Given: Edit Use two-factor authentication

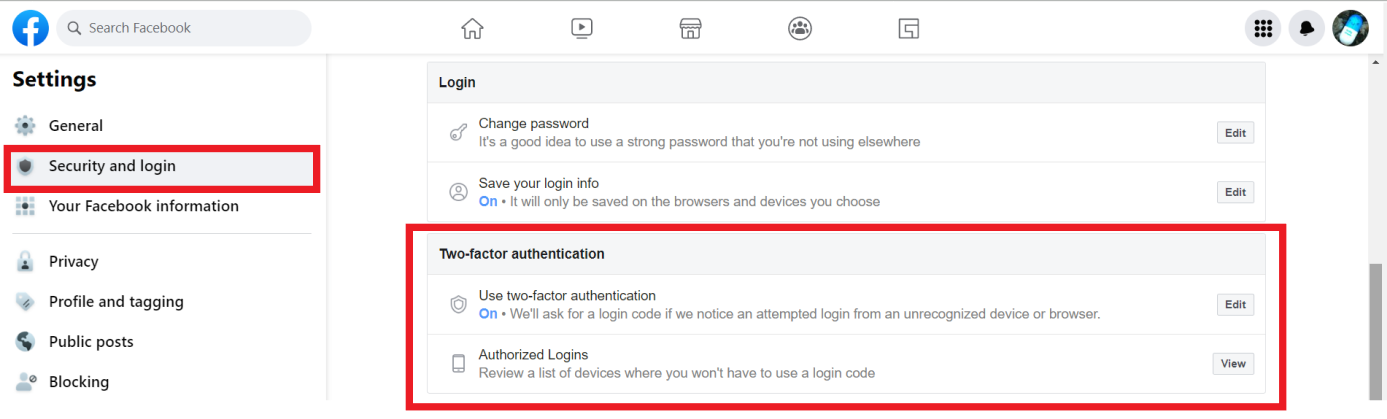Looking at the screenshot, I should (x=1235, y=305).
